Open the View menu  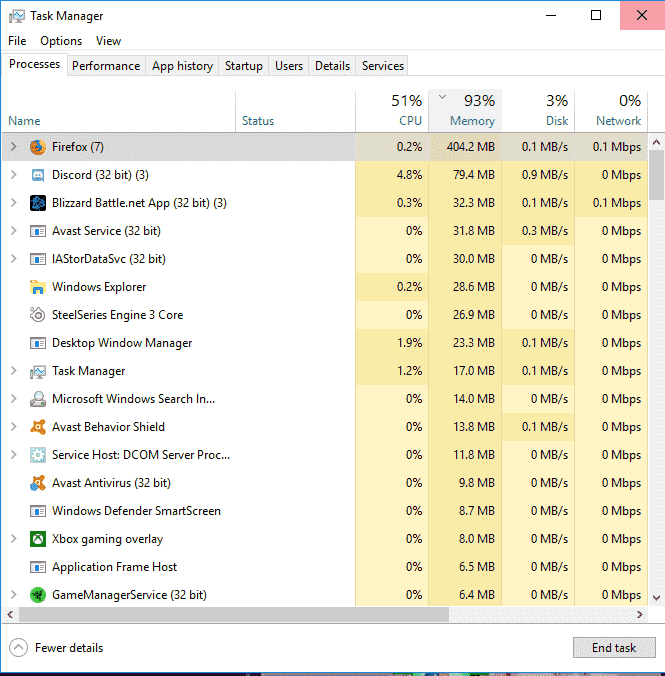[108, 41]
